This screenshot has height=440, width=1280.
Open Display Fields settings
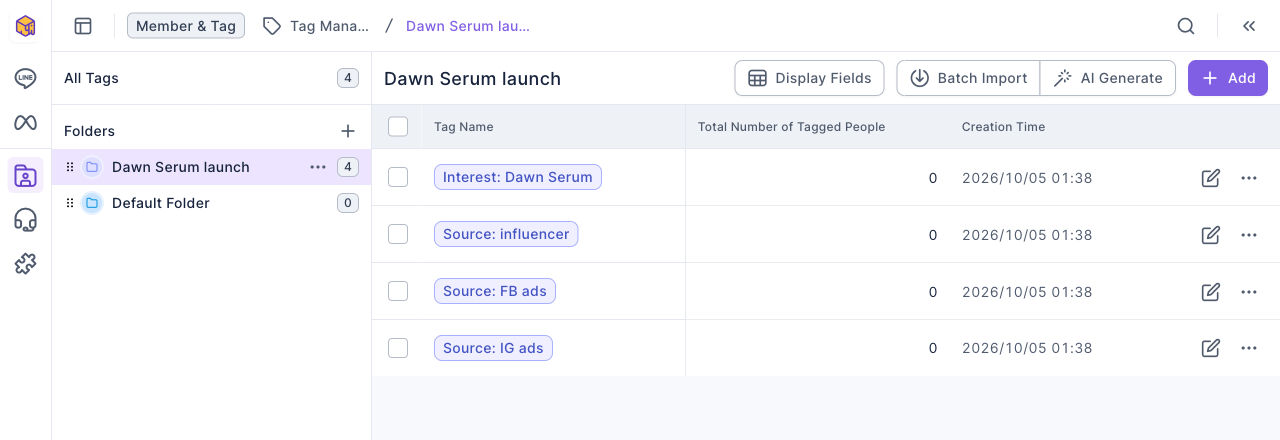tap(809, 78)
